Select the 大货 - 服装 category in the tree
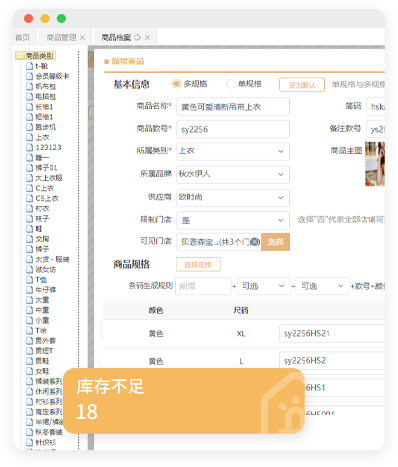 (x=52, y=259)
